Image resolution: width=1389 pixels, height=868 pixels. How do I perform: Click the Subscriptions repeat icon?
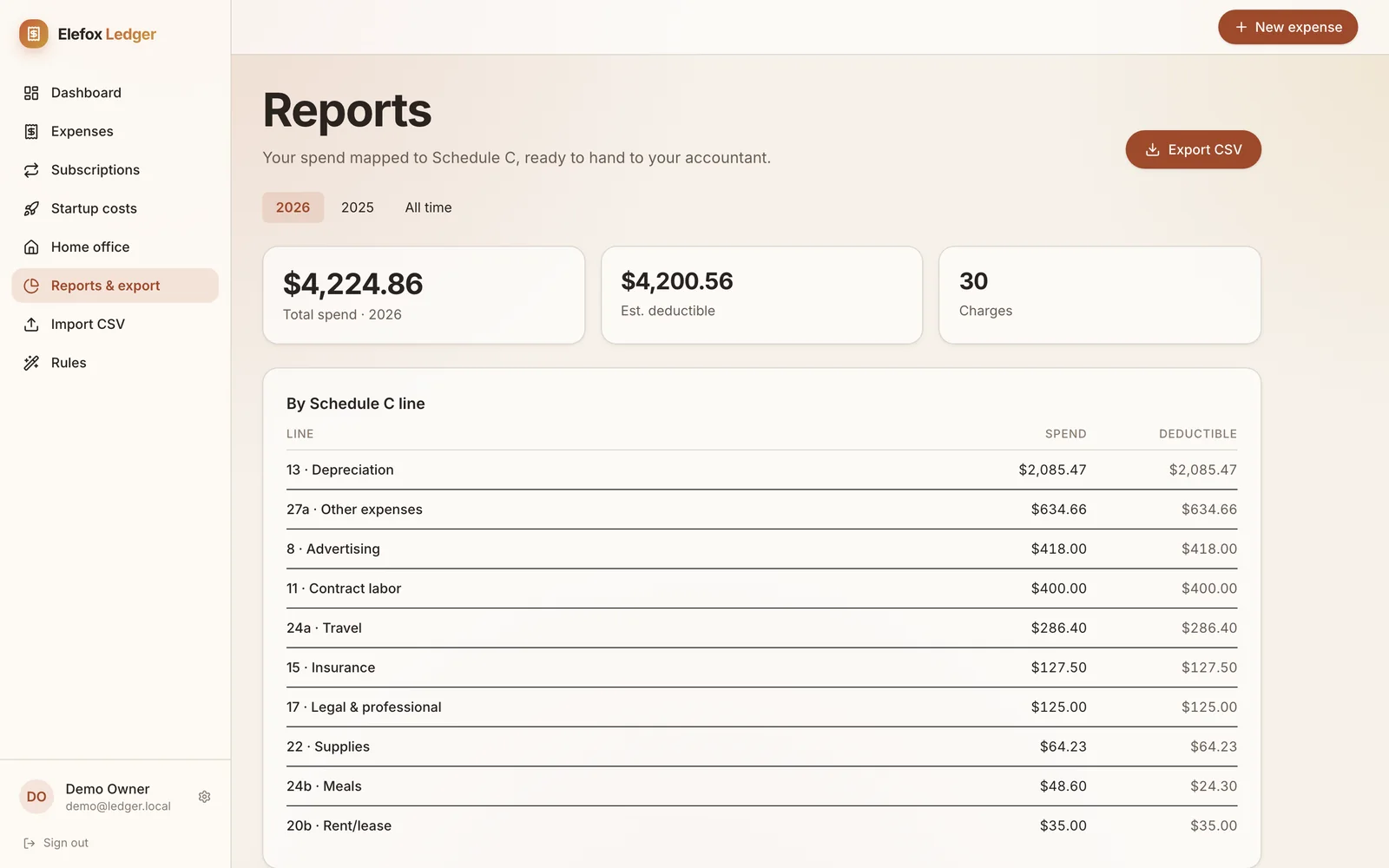(x=31, y=170)
